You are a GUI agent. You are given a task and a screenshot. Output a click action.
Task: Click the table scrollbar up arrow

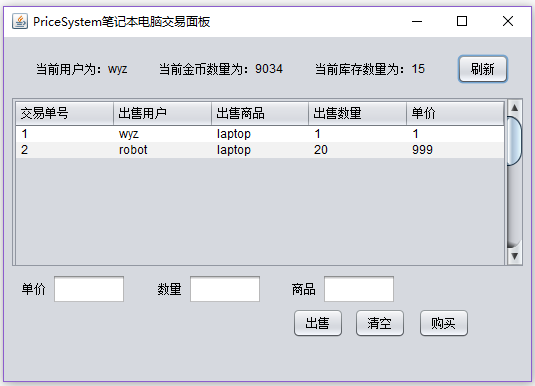pyautogui.click(x=515, y=108)
